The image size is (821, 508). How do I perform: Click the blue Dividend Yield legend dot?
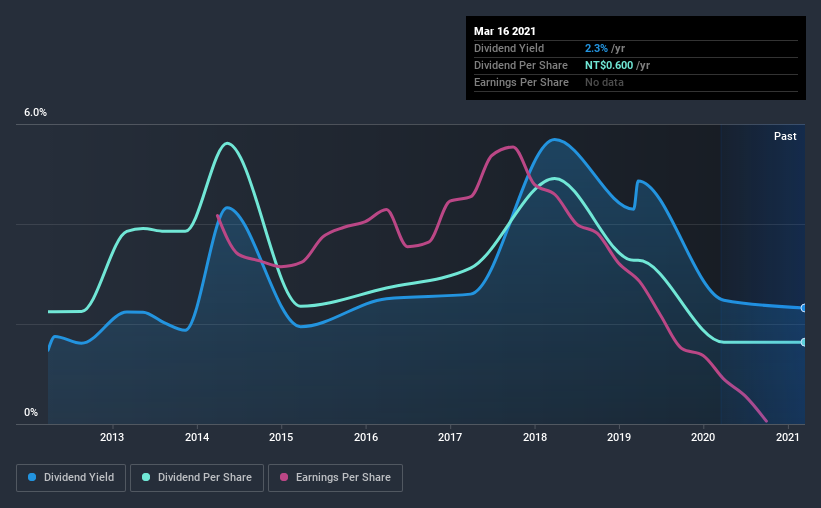pyautogui.click(x=32, y=477)
